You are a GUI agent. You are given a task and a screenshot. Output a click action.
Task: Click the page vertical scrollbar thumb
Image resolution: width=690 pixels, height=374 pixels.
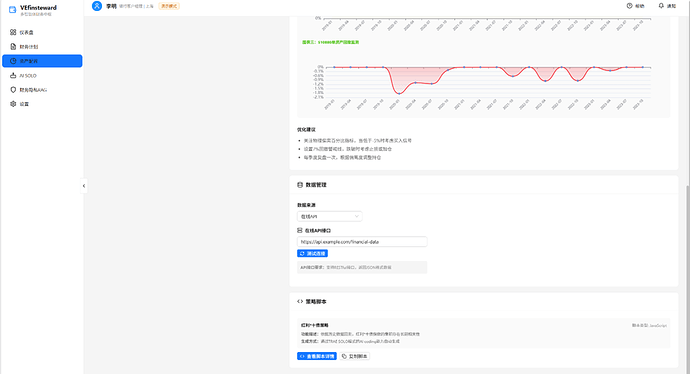tap(687, 279)
